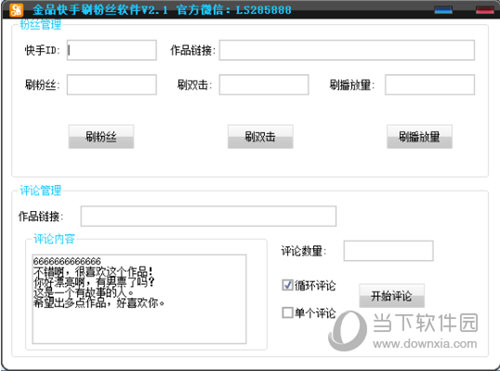500x371 pixels.
Task: Click the blue minimize button in title bar
Action: point(444,10)
